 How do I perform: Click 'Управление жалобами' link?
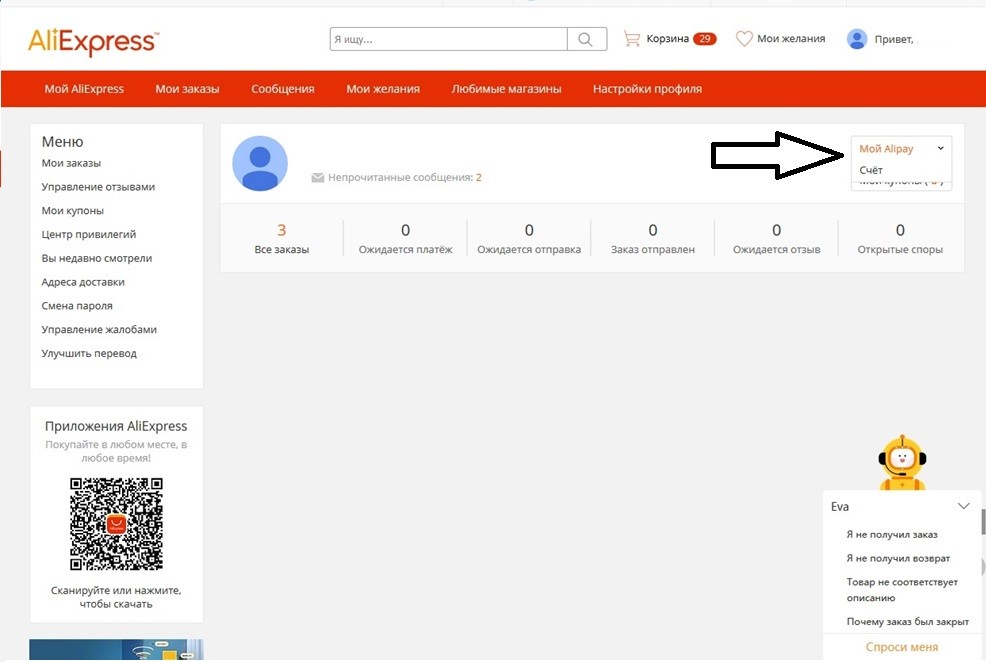point(99,329)
